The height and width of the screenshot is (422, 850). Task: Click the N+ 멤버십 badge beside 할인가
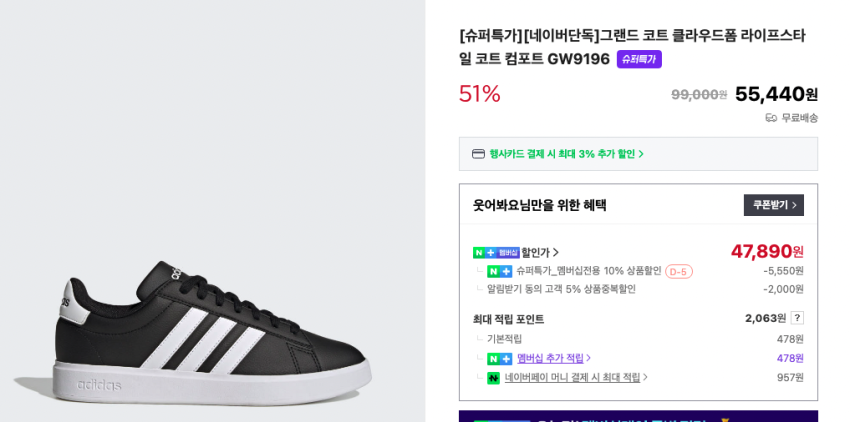pos(496,253)
